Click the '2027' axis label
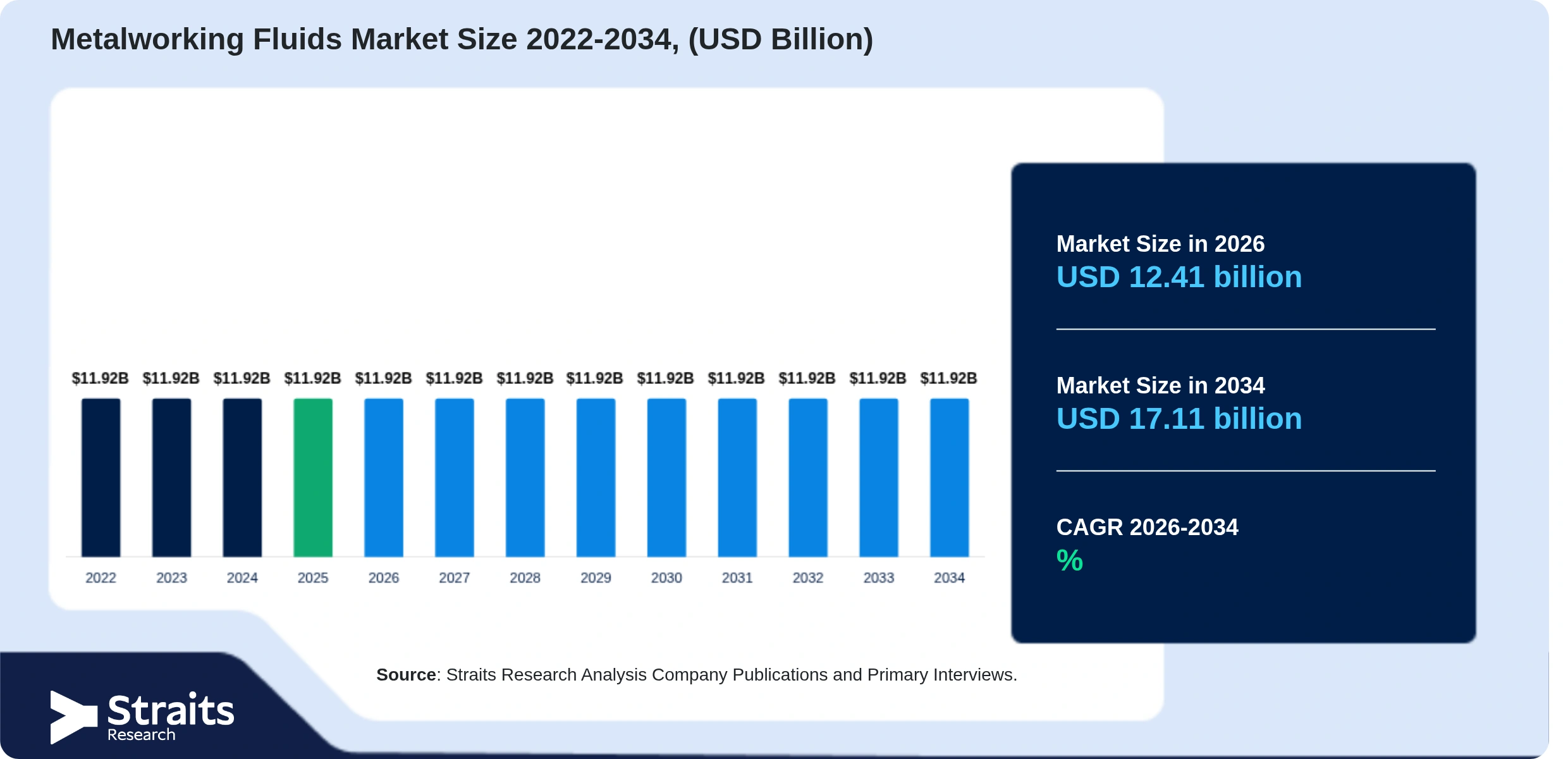 point(455,577)
